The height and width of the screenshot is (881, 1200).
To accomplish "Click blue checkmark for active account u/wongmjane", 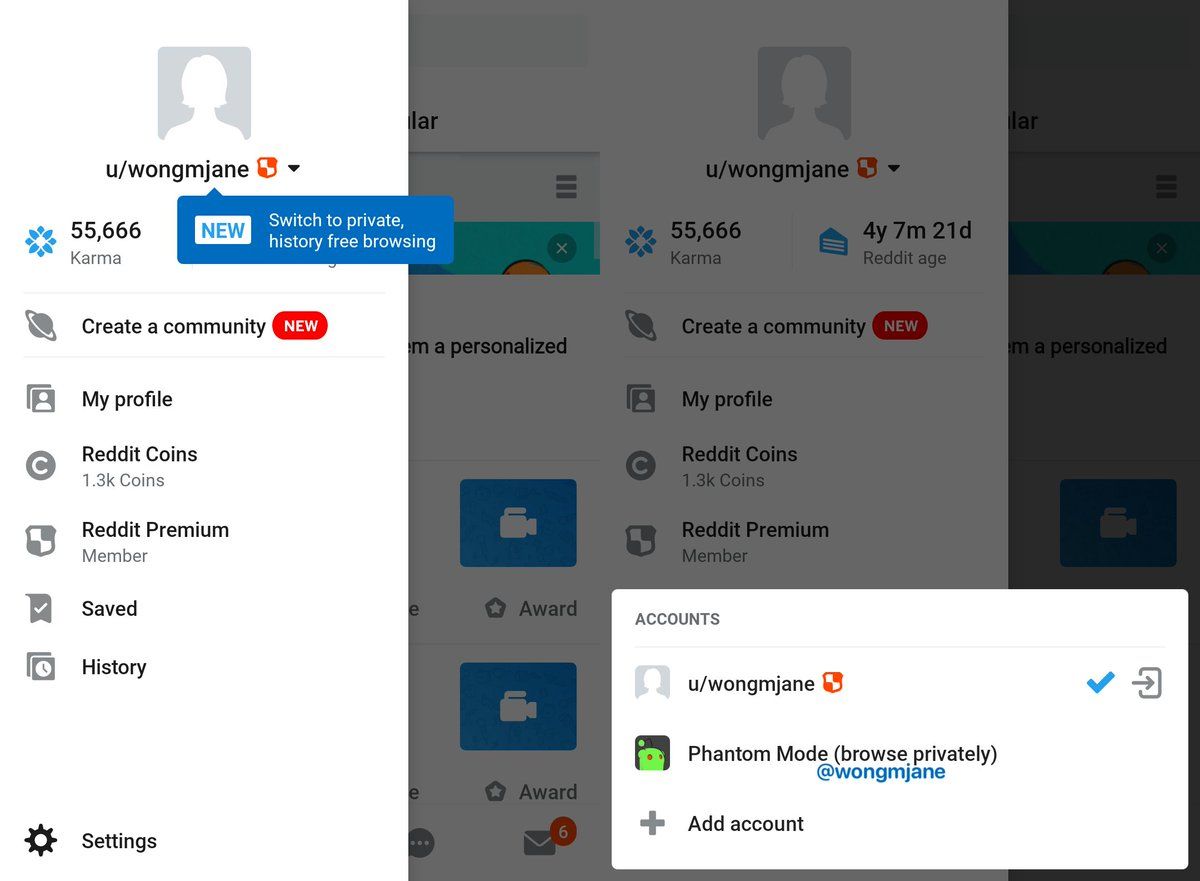I will click(x=1100, y=684).
